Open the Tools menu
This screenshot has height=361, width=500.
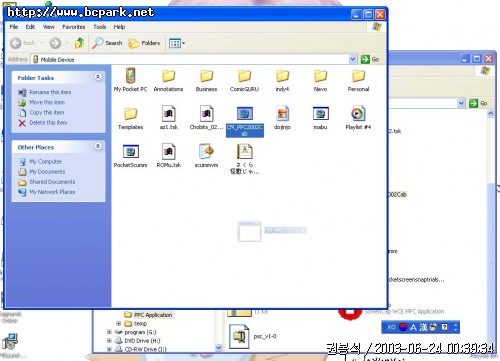point(99,27)
